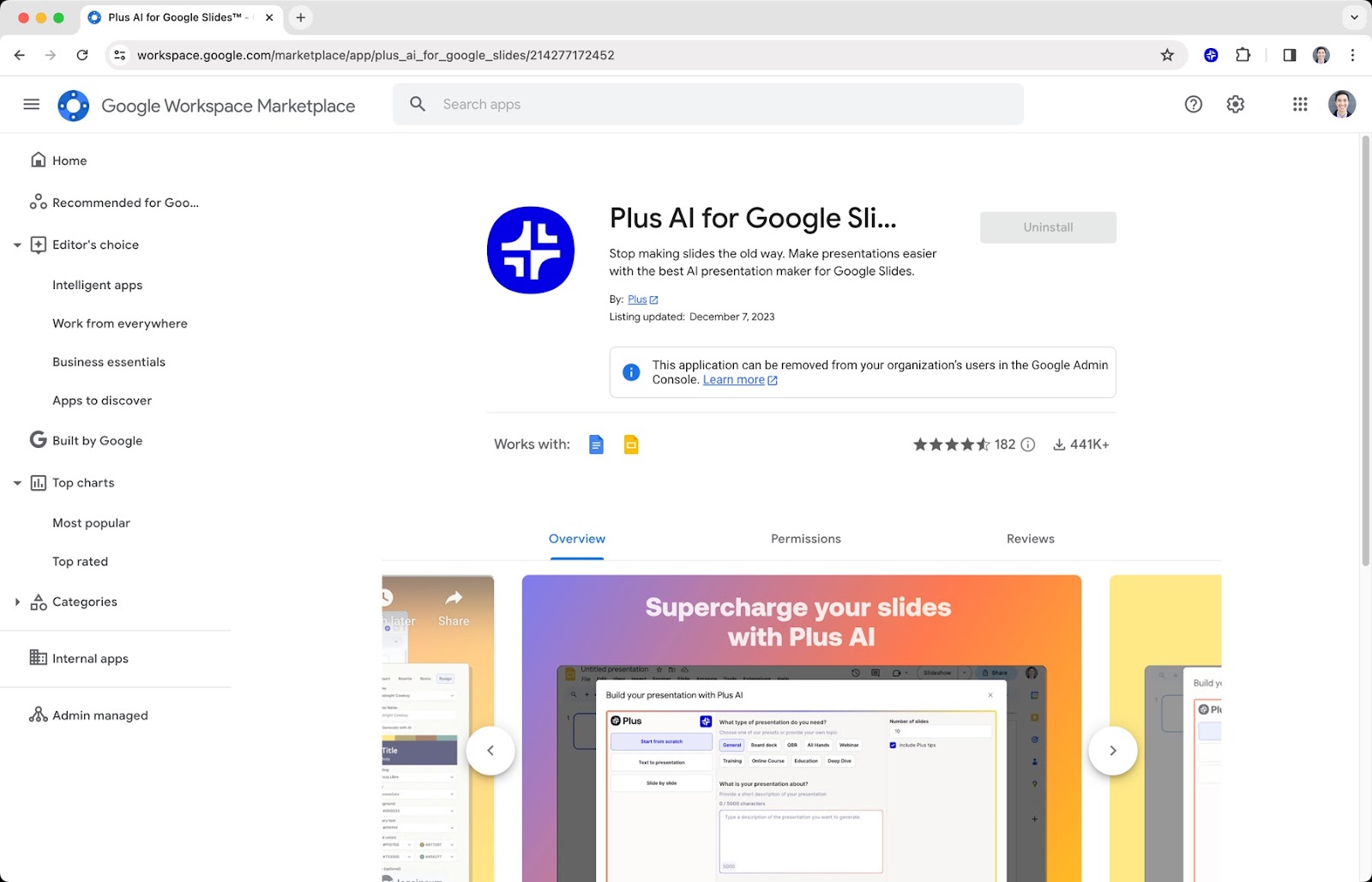The width and height of the screenshot is (1372, 882).
Task: Collapse the Top charts section
Action: pos(17,483)
